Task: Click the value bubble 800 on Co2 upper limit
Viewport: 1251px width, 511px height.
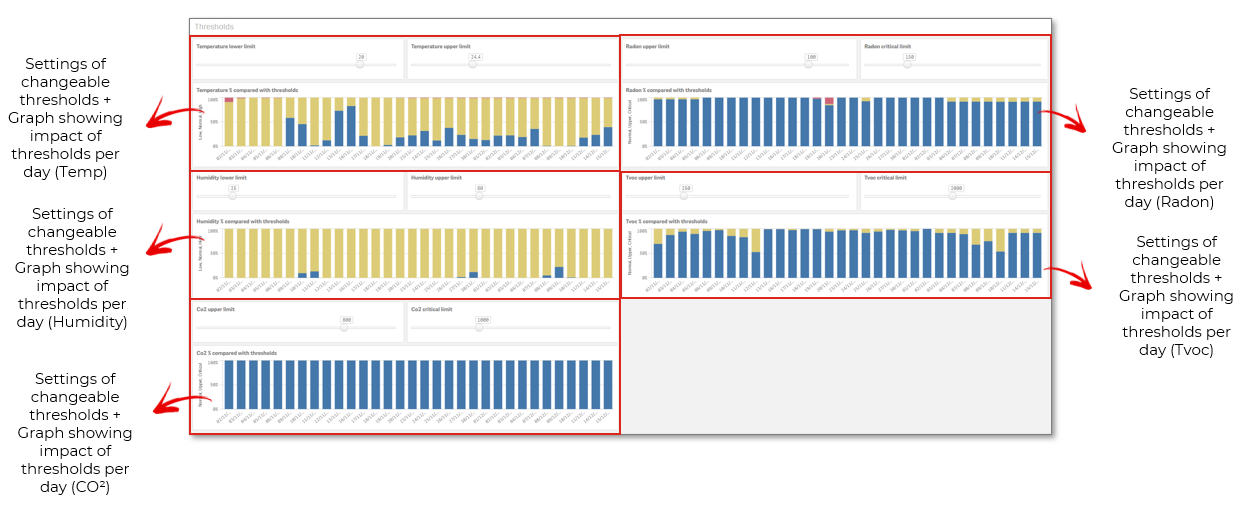Action: pyautogui.click(x=346, y=320)
